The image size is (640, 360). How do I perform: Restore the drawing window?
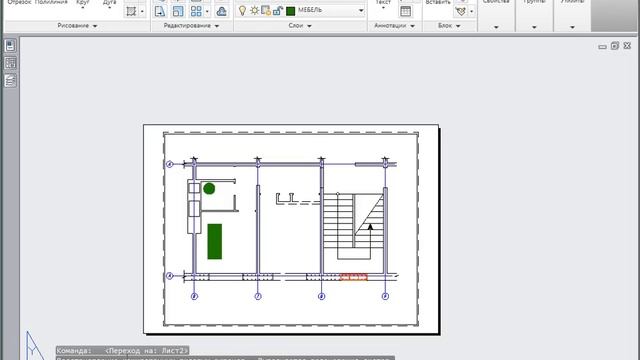(615, 46)
